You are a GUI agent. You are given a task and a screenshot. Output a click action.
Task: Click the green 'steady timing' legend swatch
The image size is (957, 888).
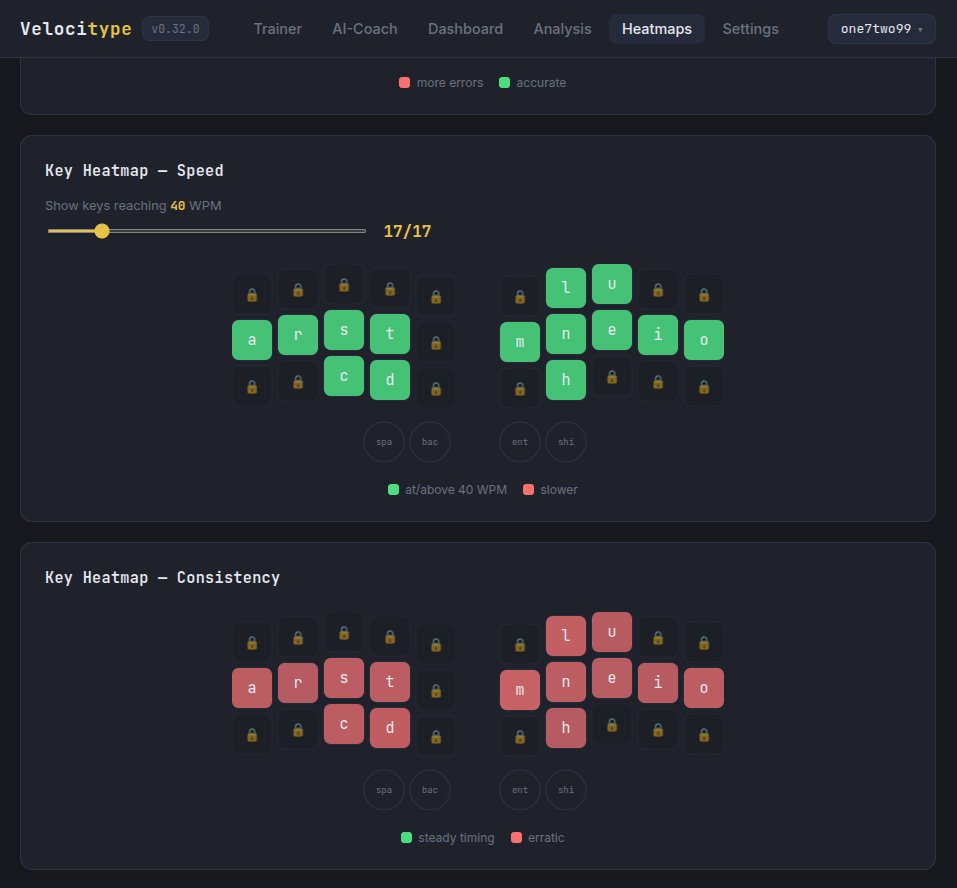pos(406,837)
